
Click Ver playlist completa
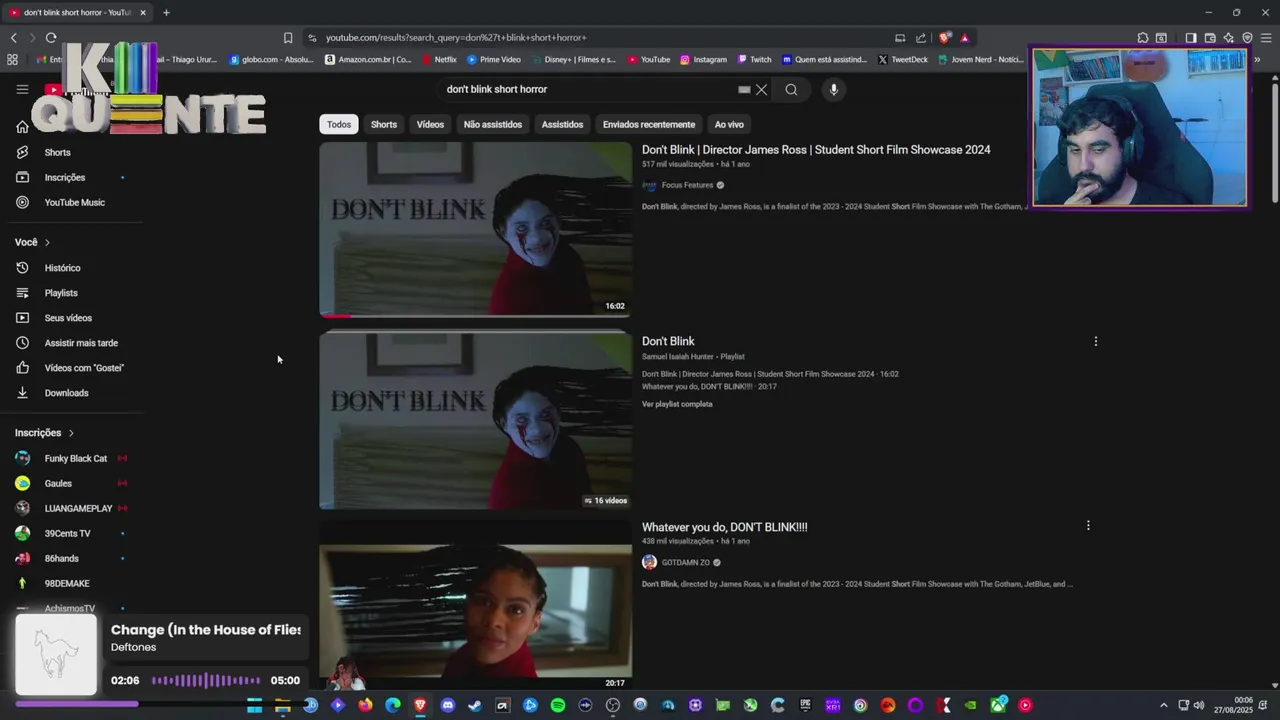677,404
